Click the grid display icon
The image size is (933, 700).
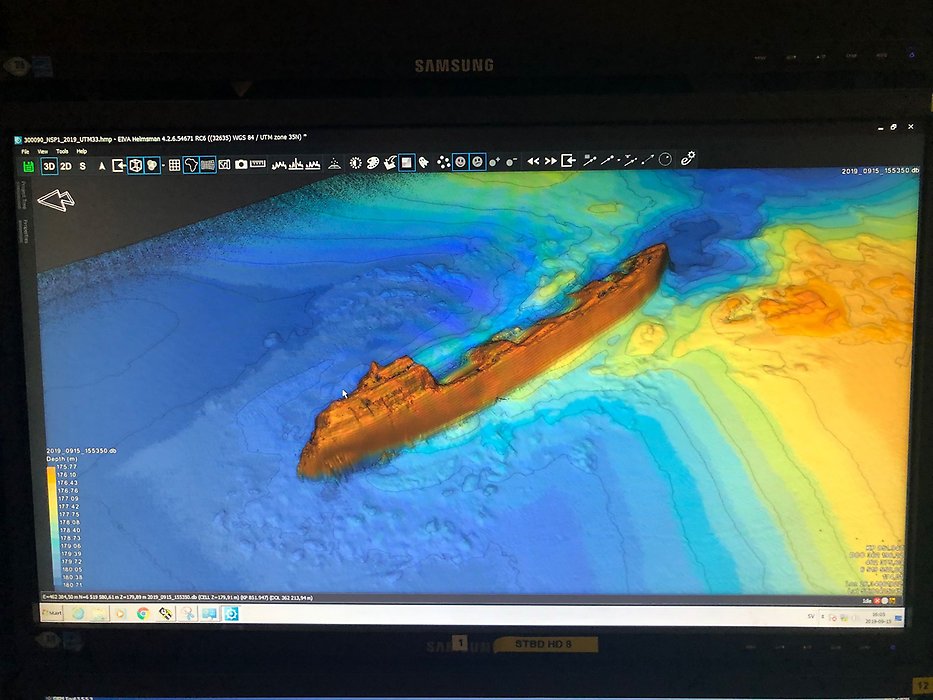click(x=174, y=165)
